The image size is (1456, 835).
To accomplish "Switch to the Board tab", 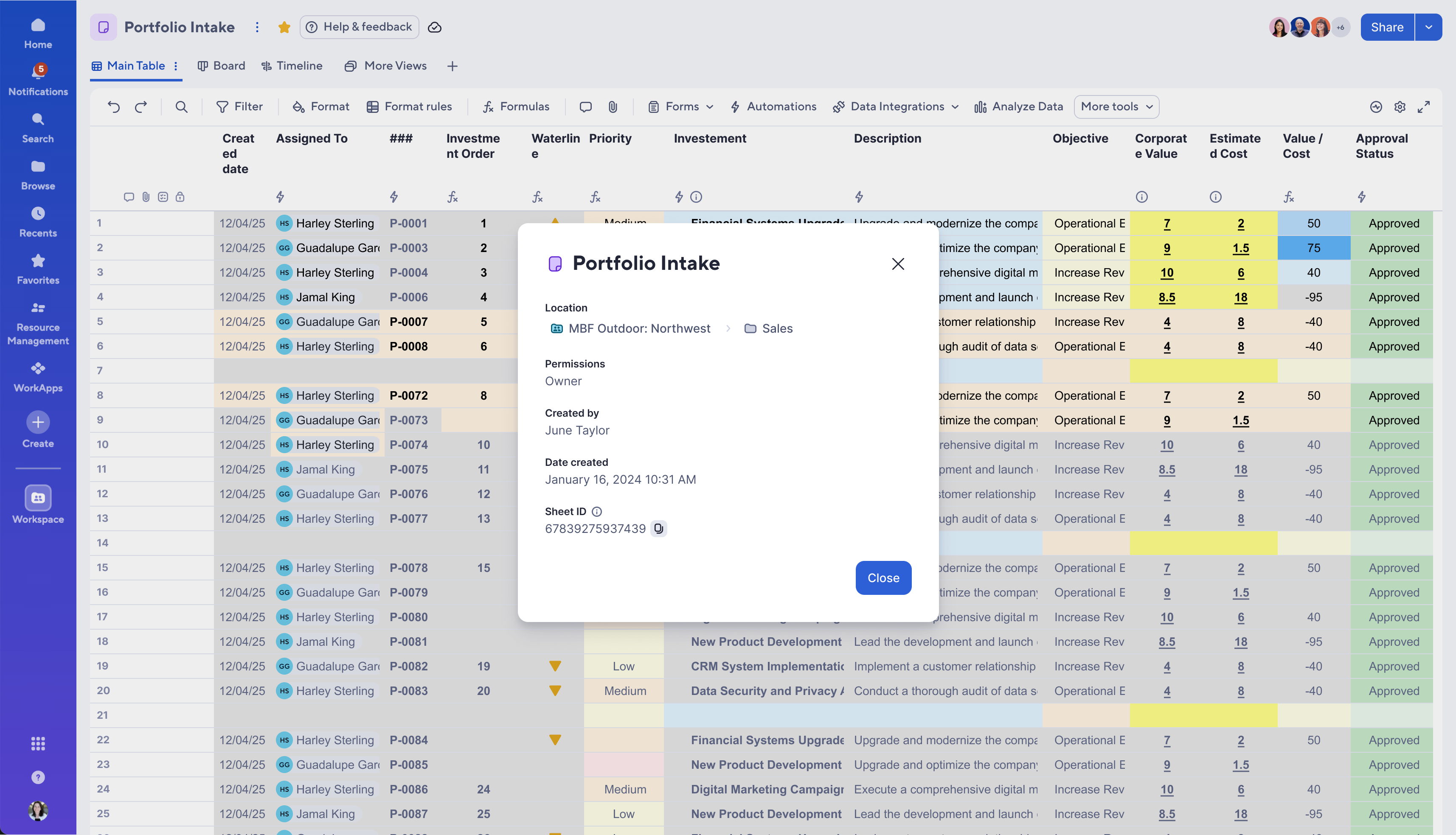I will 221,65.
